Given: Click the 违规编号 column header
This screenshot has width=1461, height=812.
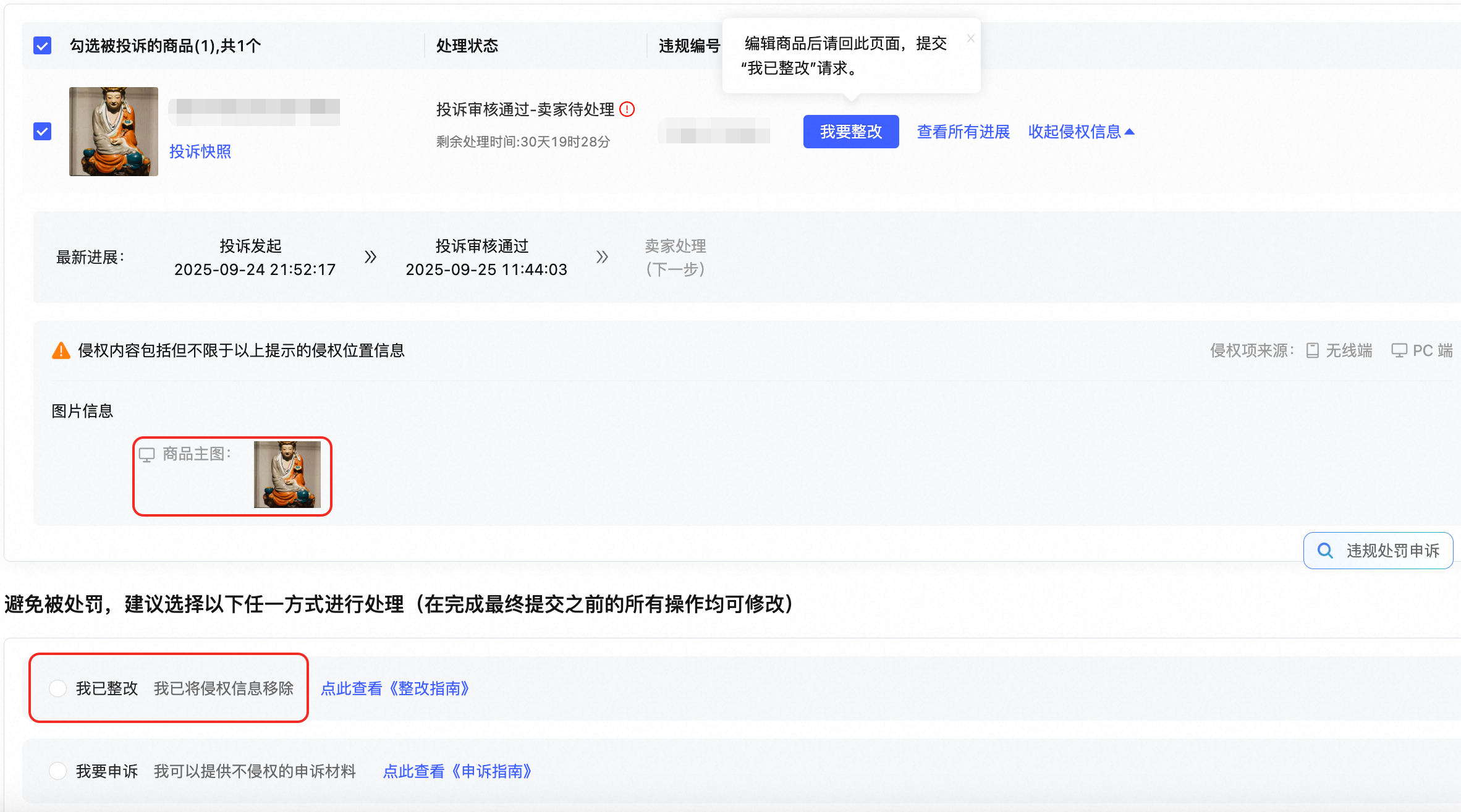Looking at the screenshot, I should coord(690,46).
